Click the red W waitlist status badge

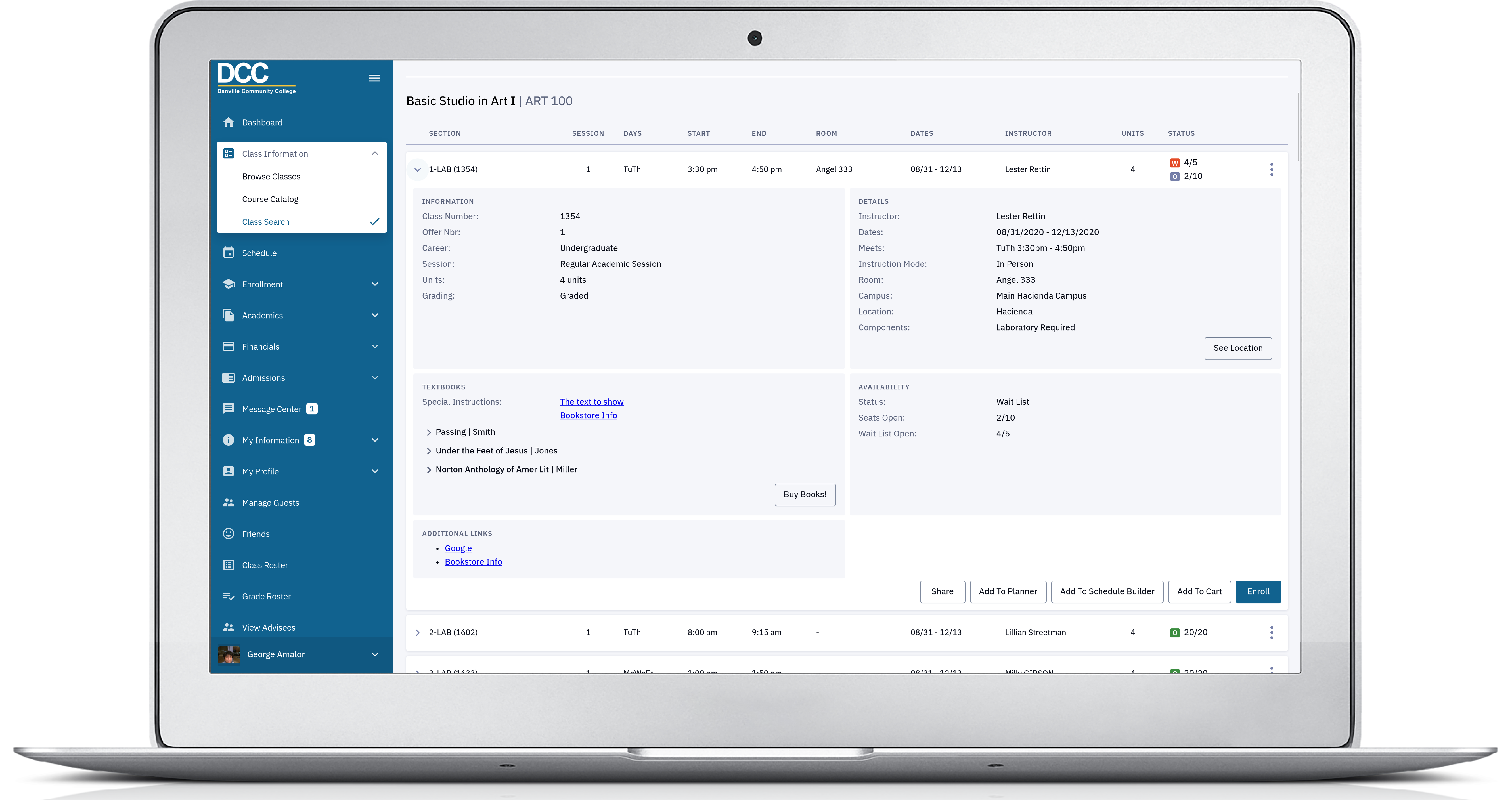pyautogui.click(x=1174, y=163)
